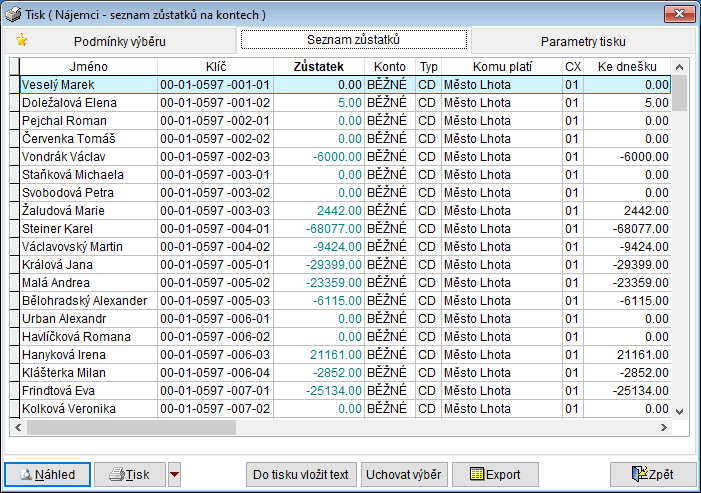The width and height of the screenshot is (701, 493).
Task: Click the yellow star icon
Action: 22,40
